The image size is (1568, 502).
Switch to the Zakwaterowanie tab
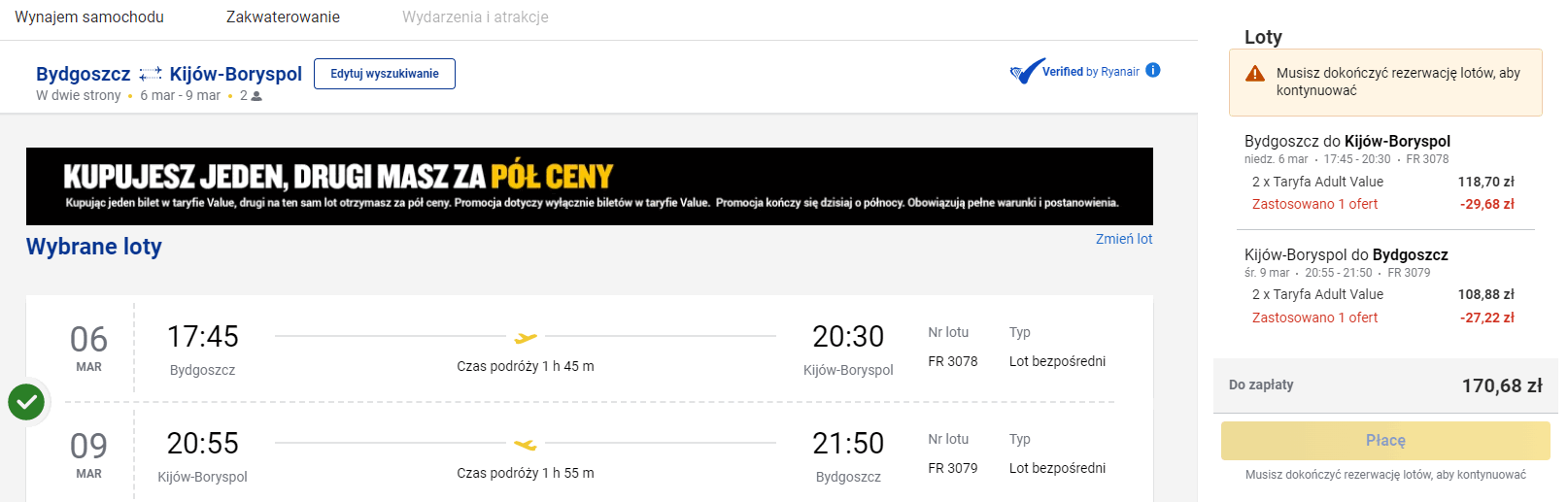(283, 17)
